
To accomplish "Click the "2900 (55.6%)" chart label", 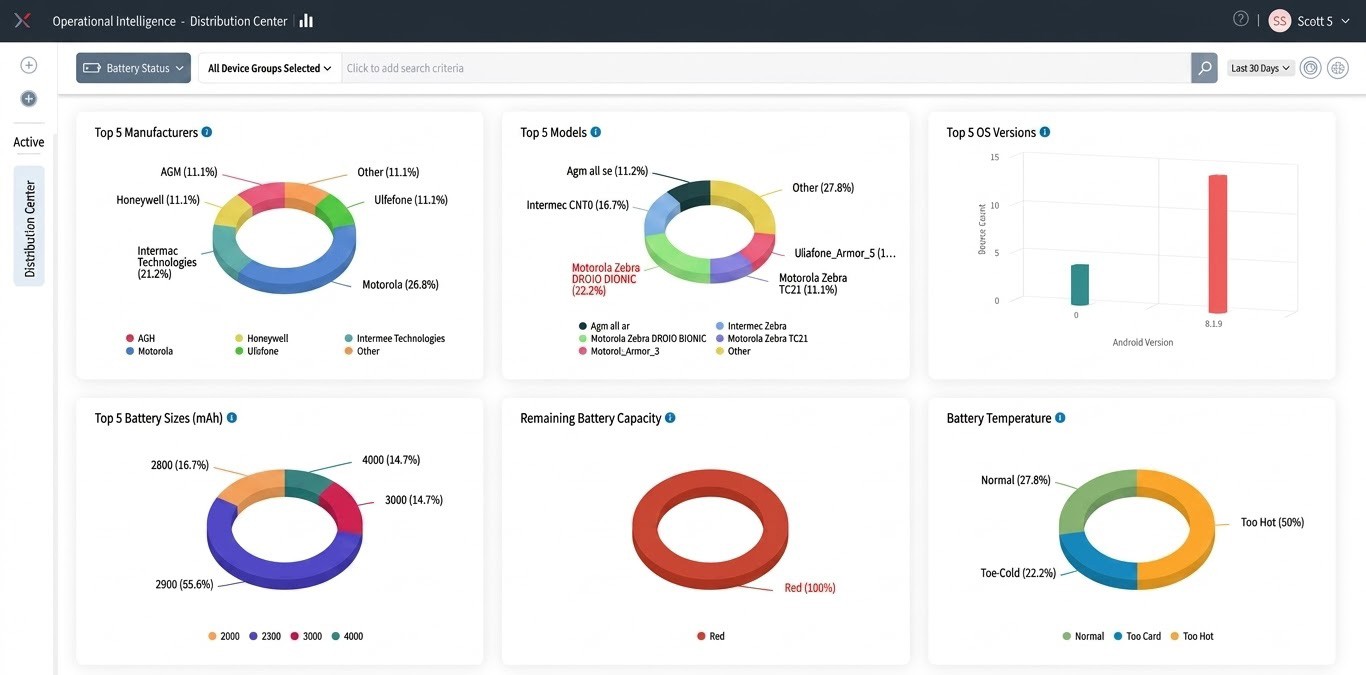I will tap(184, 584).
